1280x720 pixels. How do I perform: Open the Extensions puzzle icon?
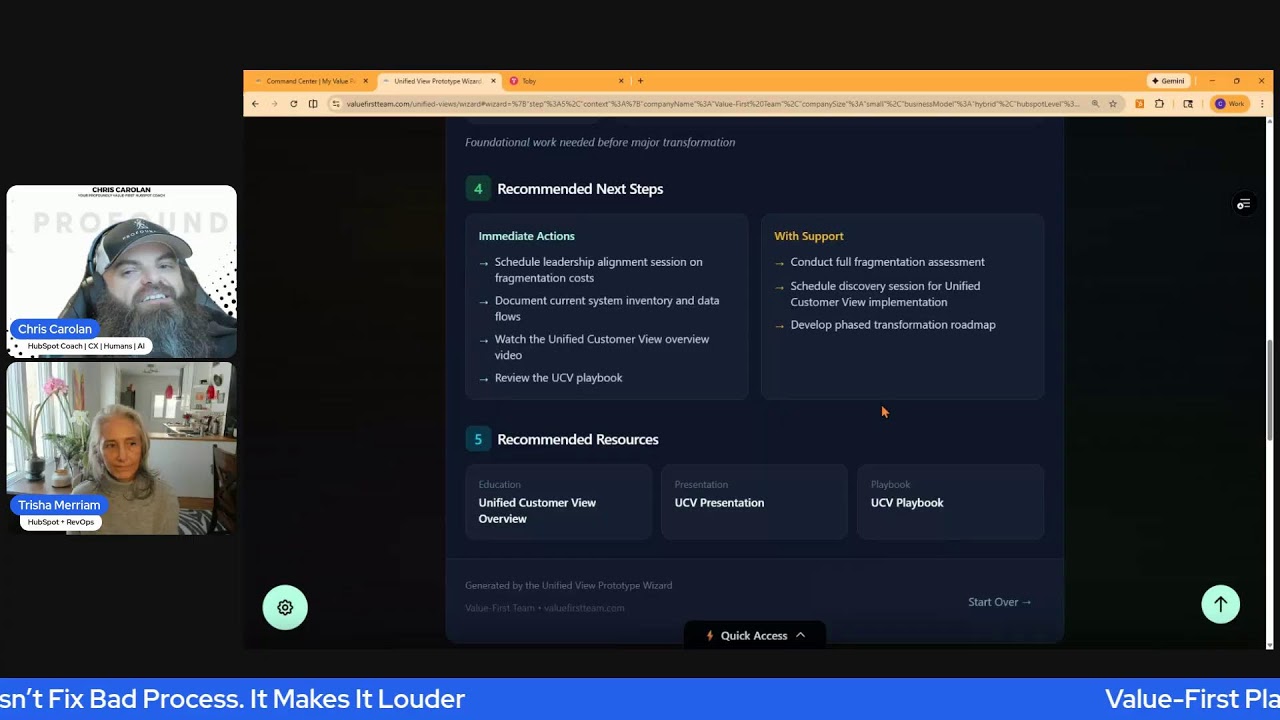(x=1159, y=104)
